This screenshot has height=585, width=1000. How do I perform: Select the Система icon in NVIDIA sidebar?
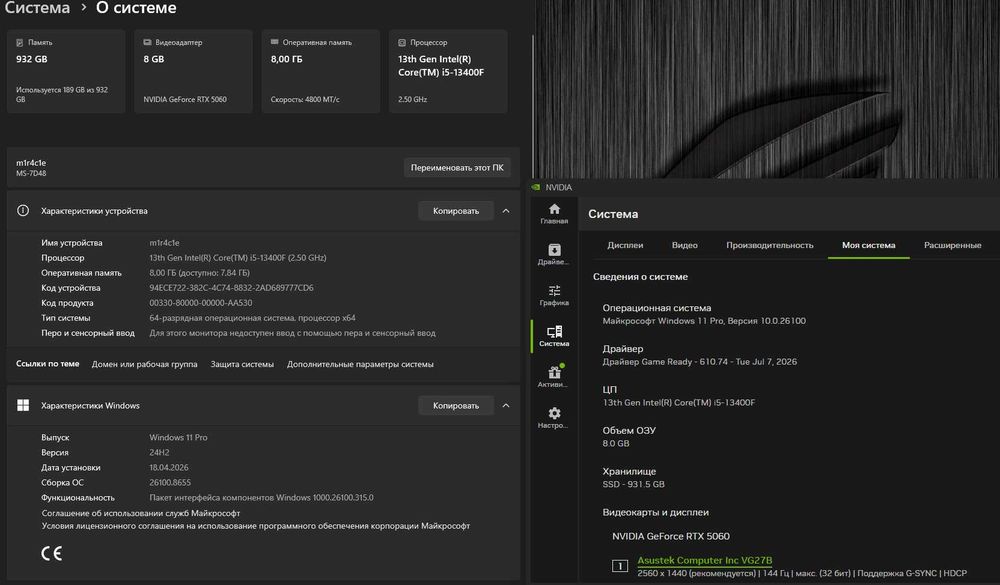[x=554, y=332]
